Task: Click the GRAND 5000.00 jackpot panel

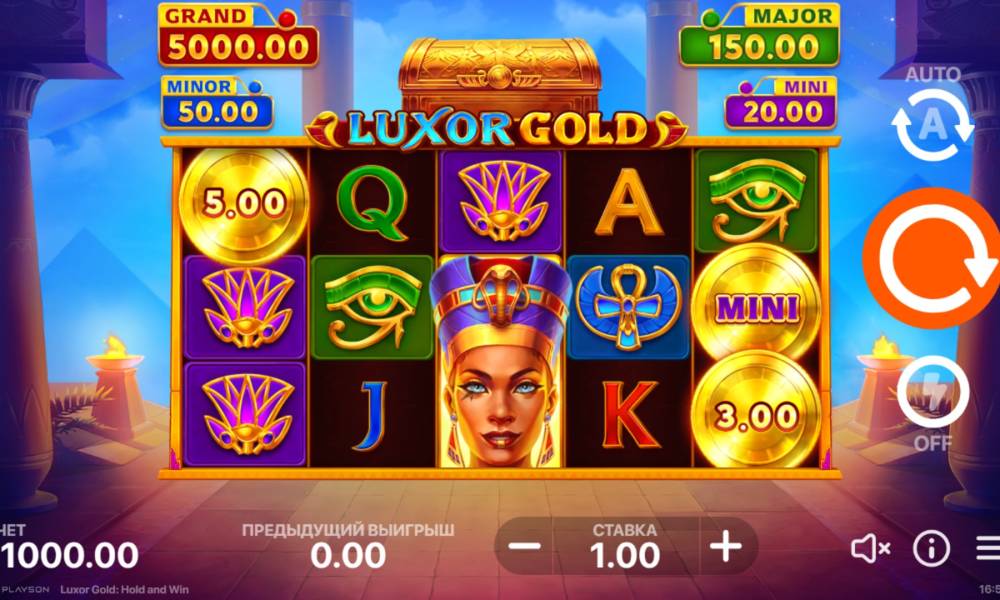Action: pos(238,35)
